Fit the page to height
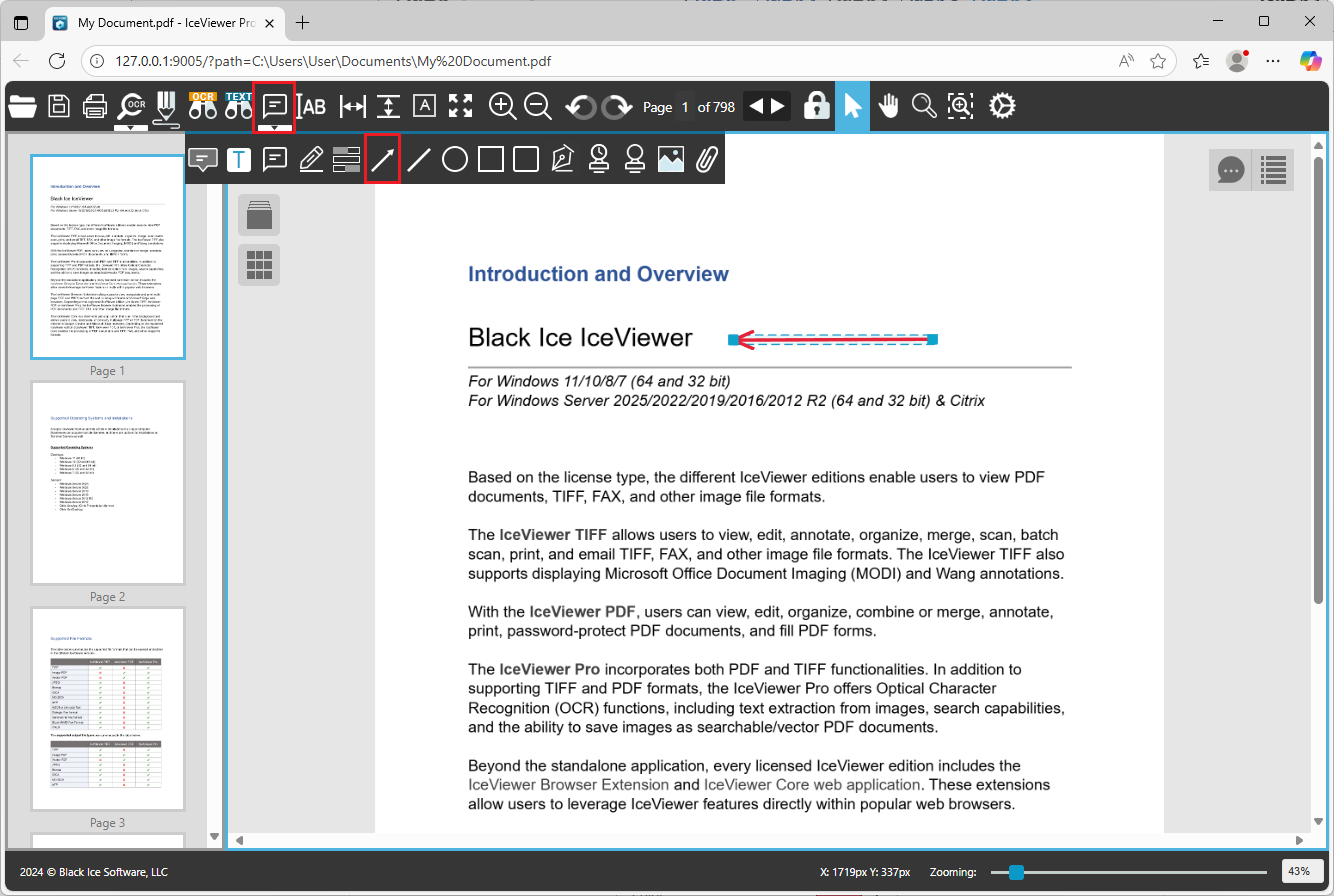 point(389,106)
